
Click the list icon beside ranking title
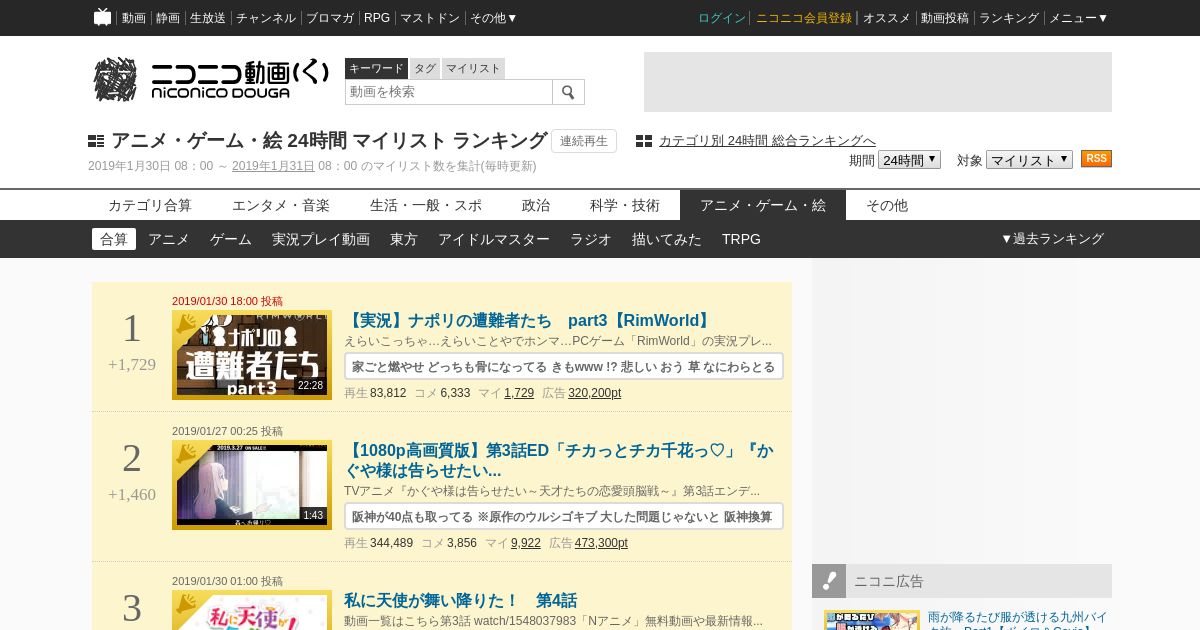click(x=96, y=141)
